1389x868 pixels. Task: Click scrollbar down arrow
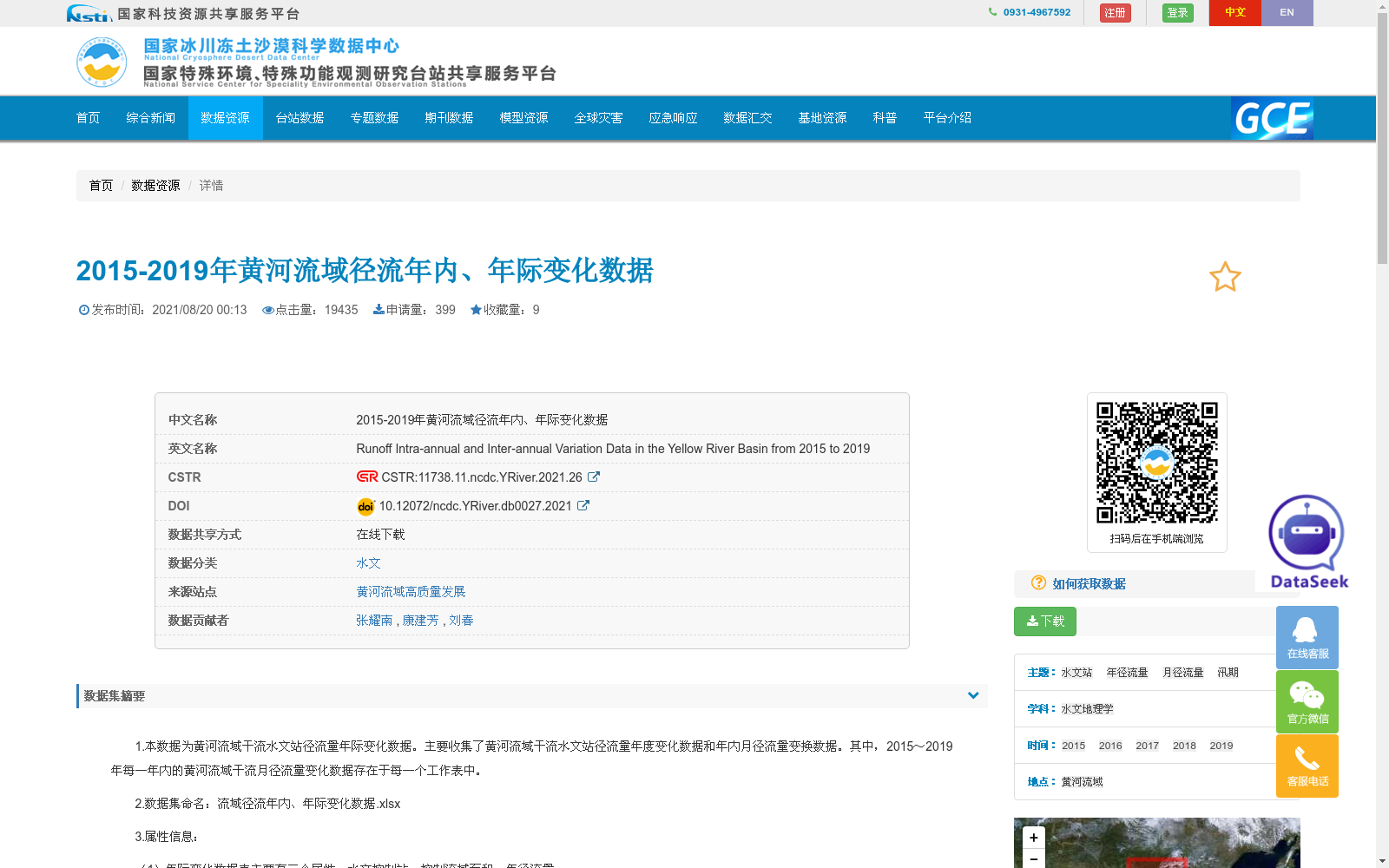(1382, 861)
